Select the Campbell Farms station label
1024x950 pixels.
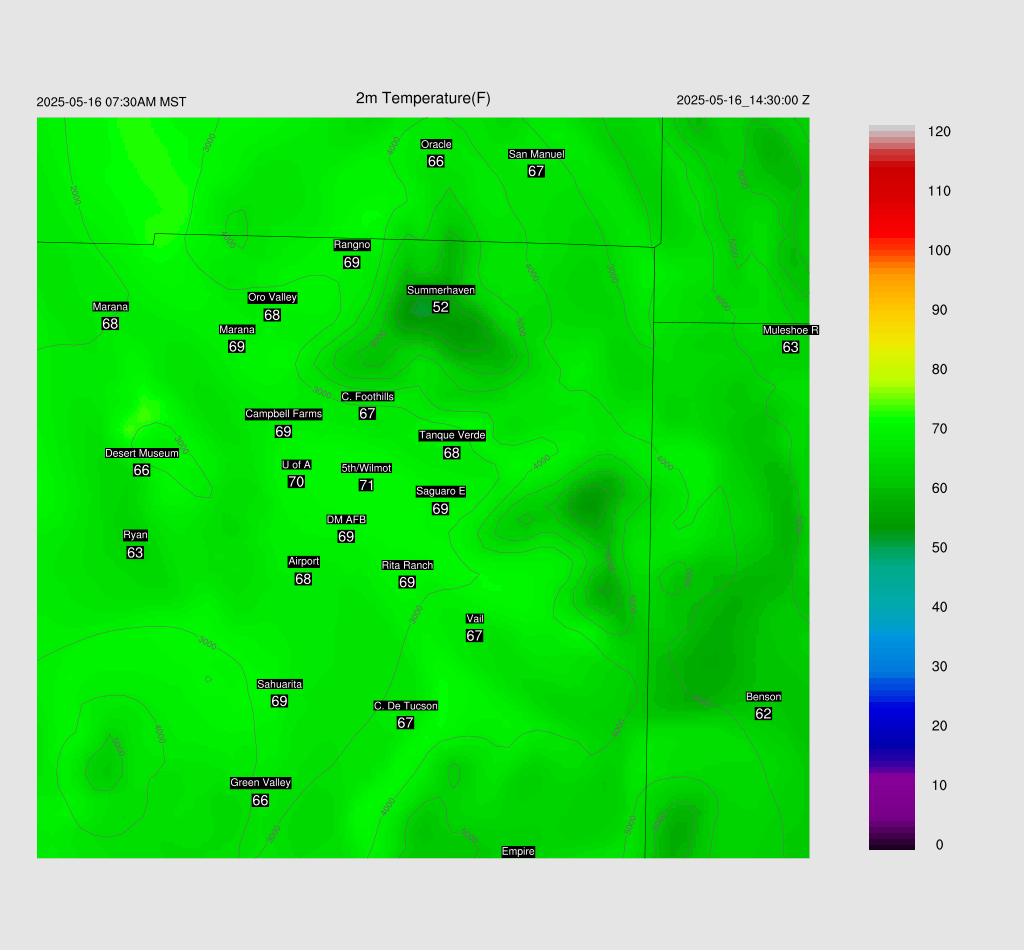pos(283,414)
